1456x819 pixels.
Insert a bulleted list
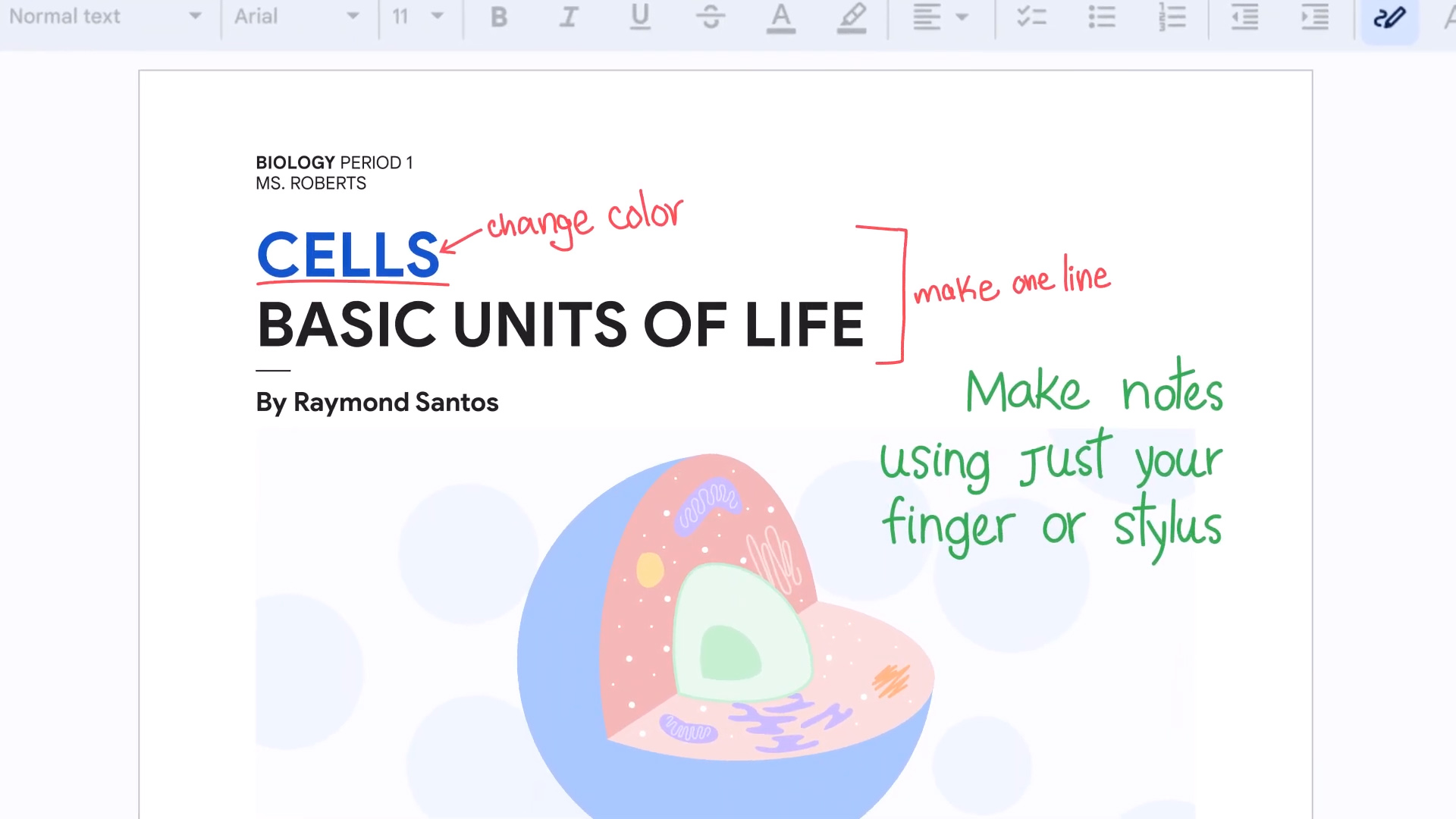[x=1102, y=17]
